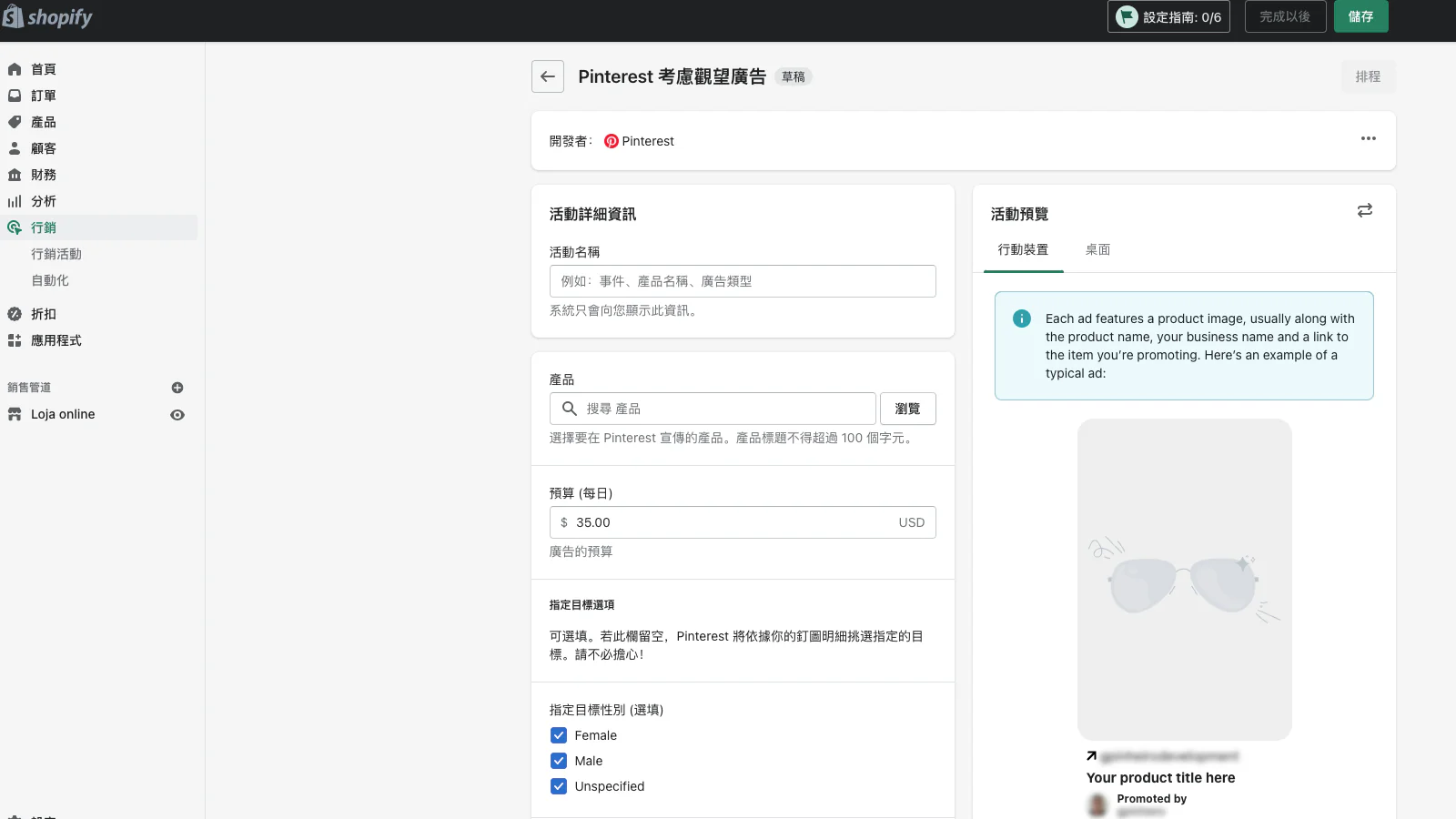Click the 設定指南: 0/6 button

coord(1168,16)
